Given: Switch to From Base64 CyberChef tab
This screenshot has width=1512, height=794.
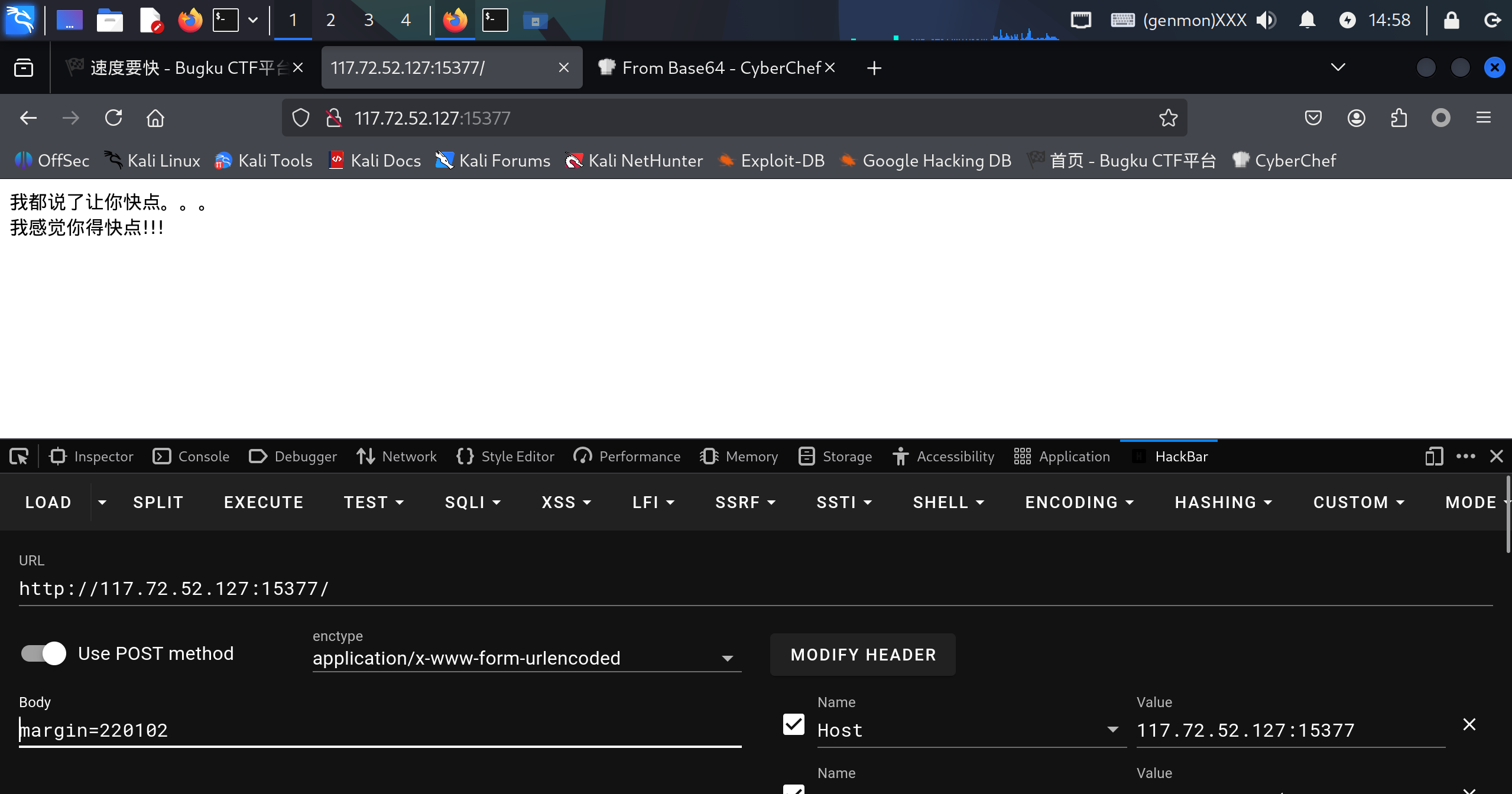Looking at the screenshot, I should pos(709,68).
